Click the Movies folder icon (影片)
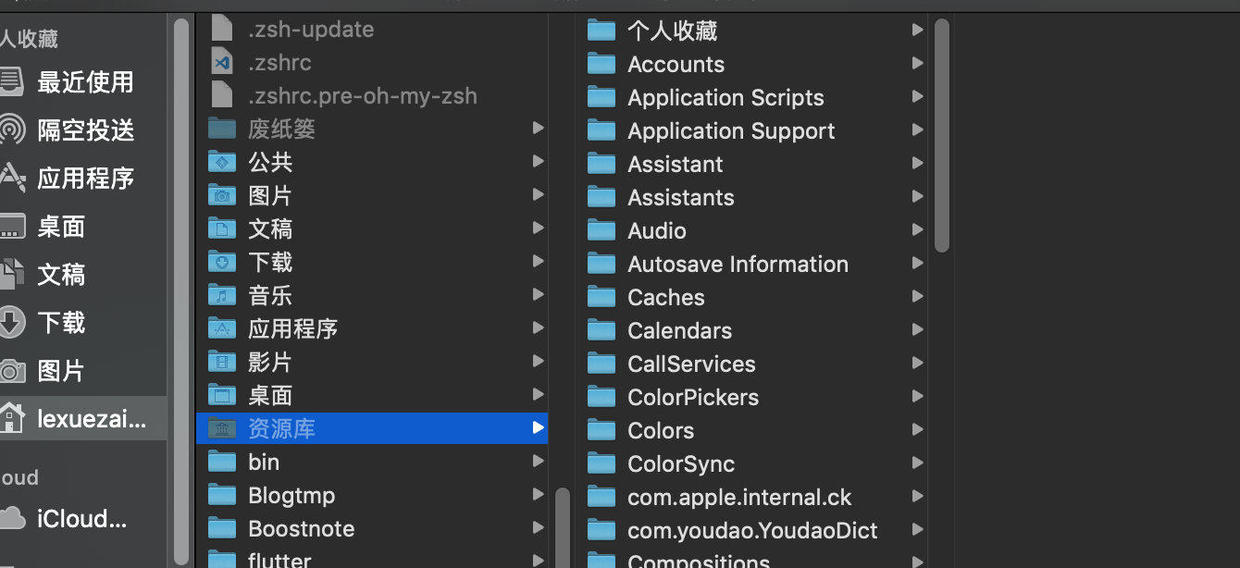This screenshot has width=1240, height=568. coord(222,362)
